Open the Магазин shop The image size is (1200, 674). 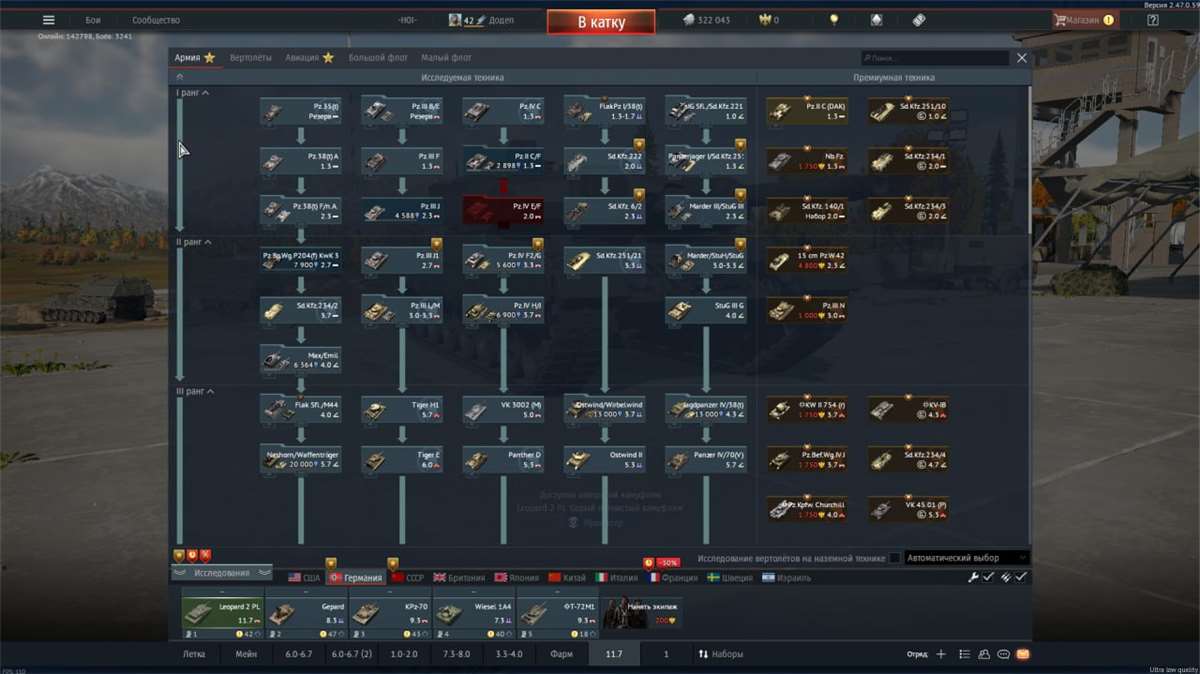click(x=1085, y=20)
